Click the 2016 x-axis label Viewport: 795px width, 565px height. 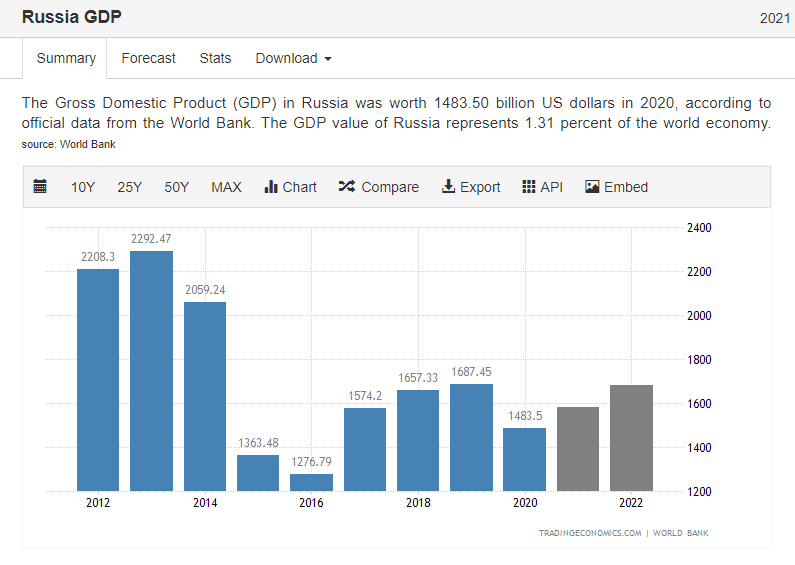pyautogui.click(x=311, y=503)
